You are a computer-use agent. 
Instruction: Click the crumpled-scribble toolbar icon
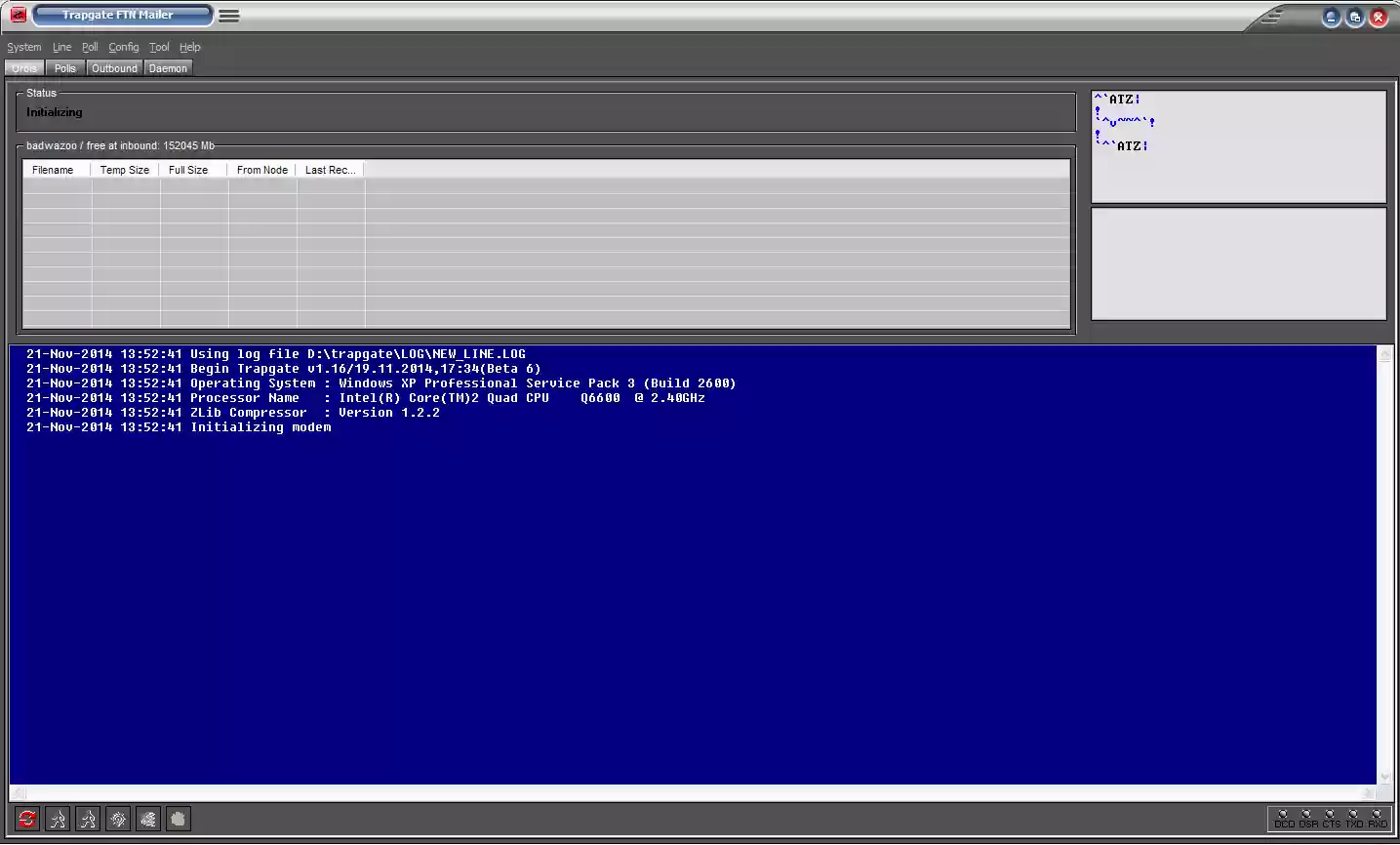(x=148, y=819)
